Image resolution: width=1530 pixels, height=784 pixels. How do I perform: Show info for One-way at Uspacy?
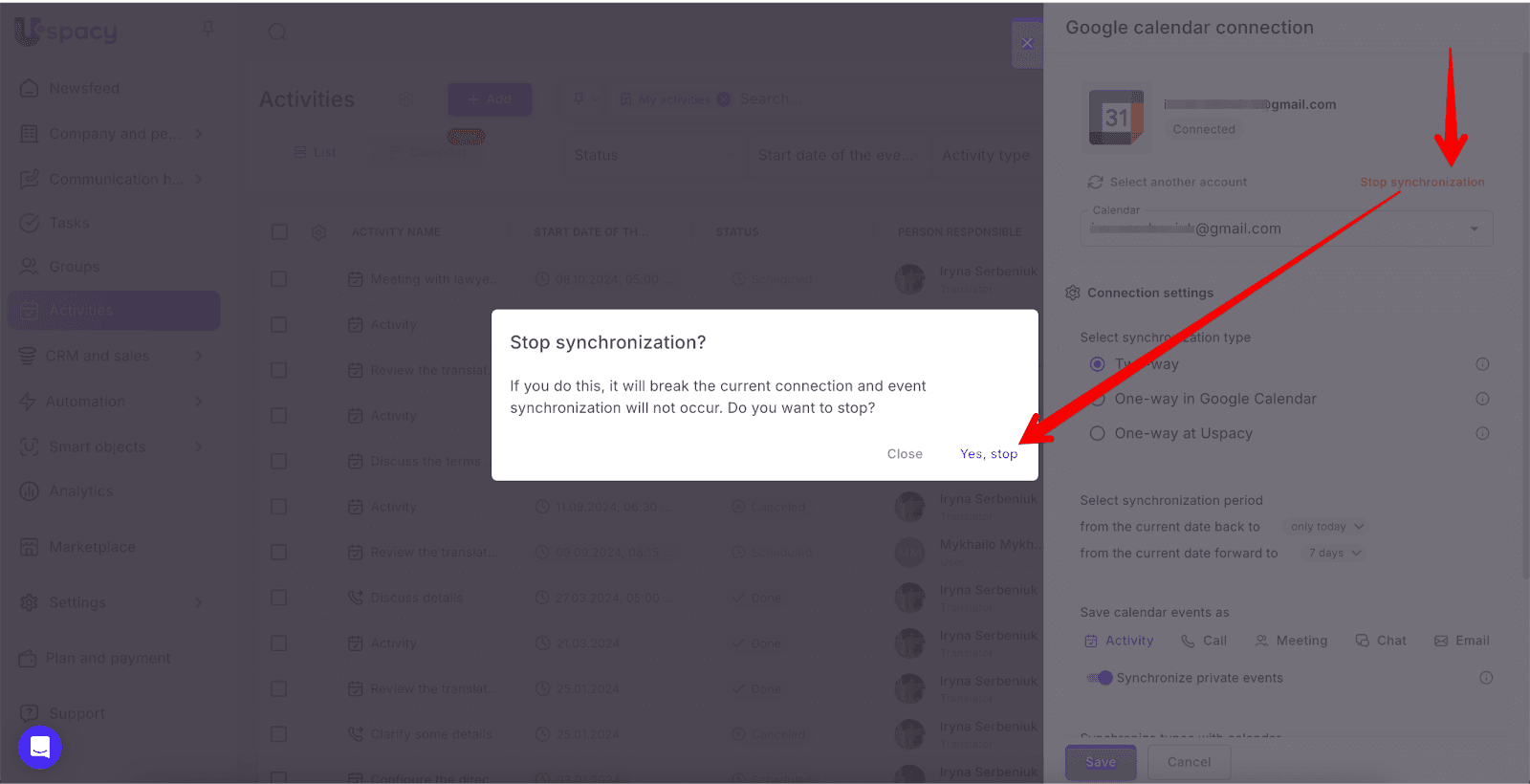[x=1482, y=433]
